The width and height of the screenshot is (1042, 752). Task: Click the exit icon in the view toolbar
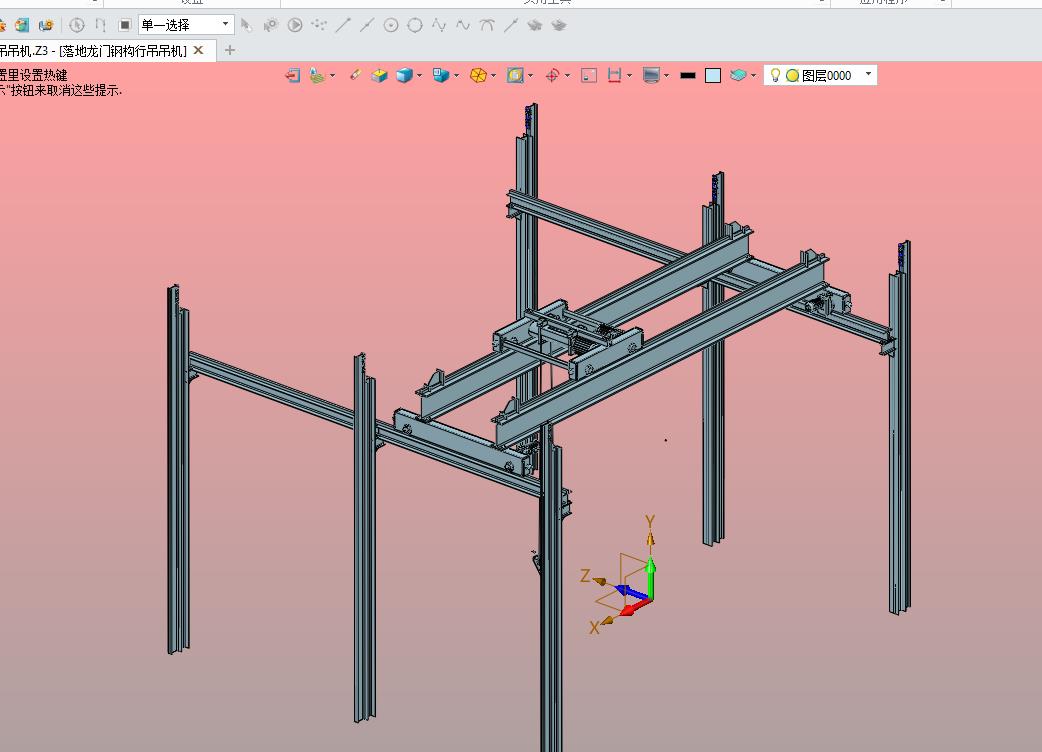tap(293, 75)
